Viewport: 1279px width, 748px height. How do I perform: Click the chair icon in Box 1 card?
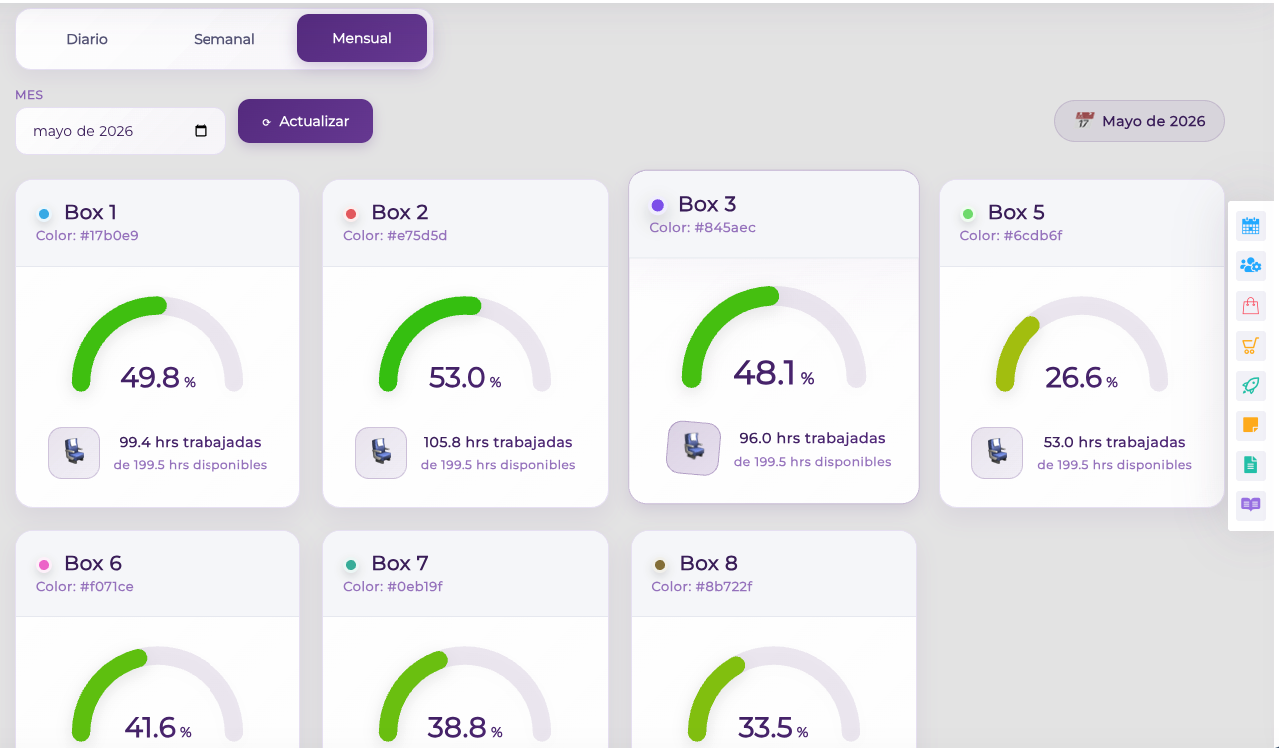(74, 453)
